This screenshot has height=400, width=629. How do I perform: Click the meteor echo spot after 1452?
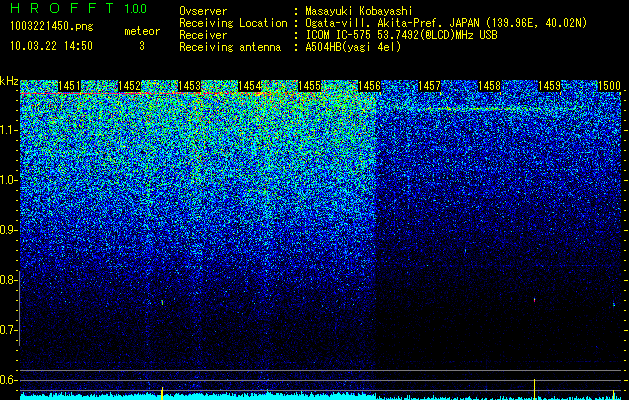pyautogui.click(x=162, y=302)
